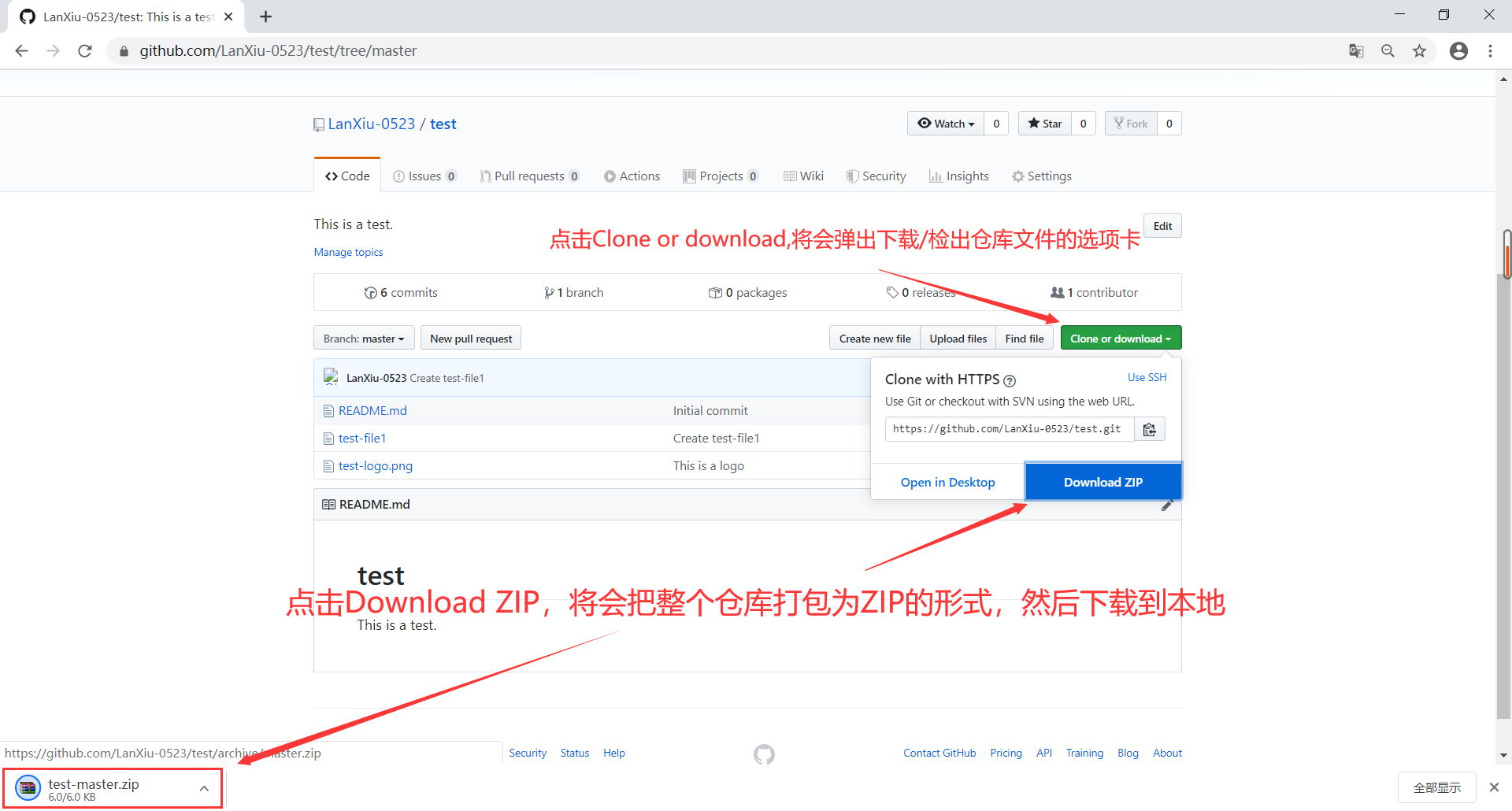Image resolution: width=1512 pixels, height=811 pixels.
Task: Click the branch icon beside 1 branch
Action: pyautogui.click(x=550, y=292)
